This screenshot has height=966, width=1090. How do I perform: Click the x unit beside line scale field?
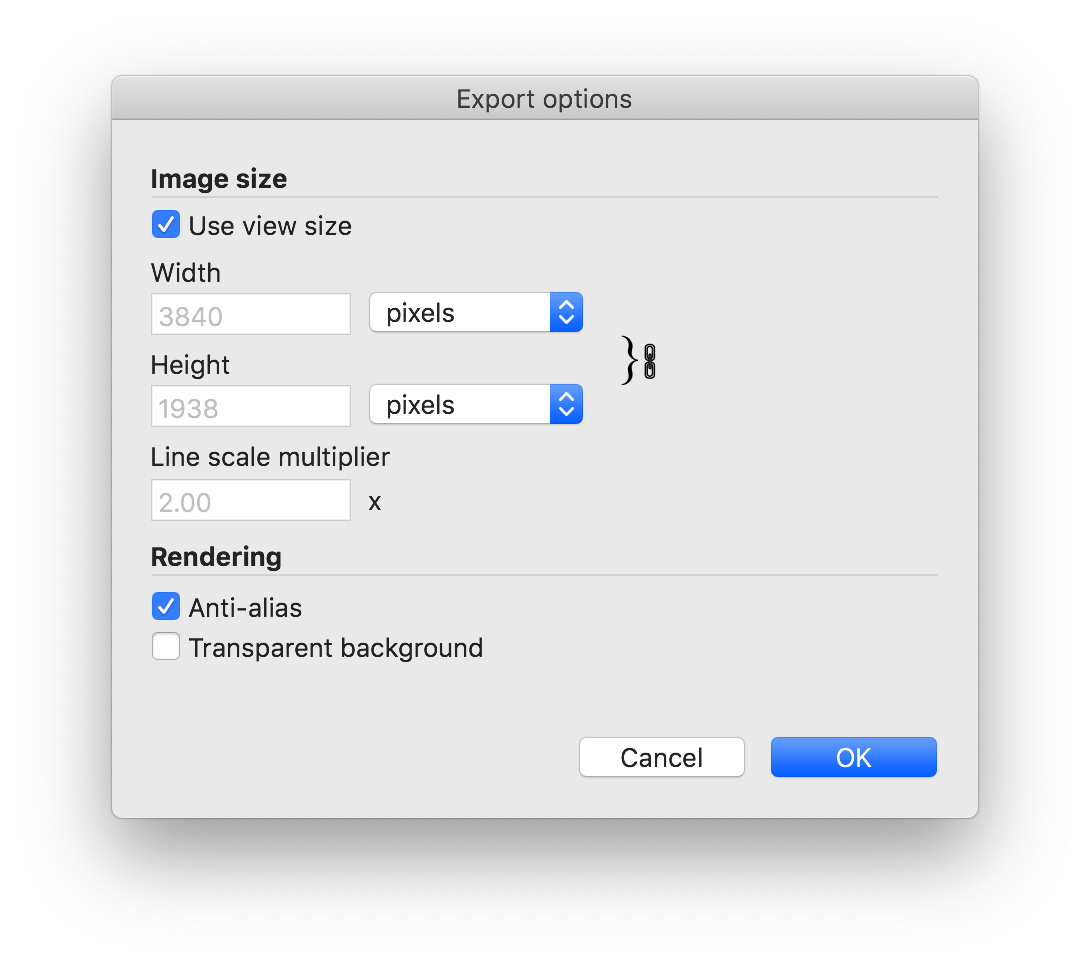coord(375,502)
